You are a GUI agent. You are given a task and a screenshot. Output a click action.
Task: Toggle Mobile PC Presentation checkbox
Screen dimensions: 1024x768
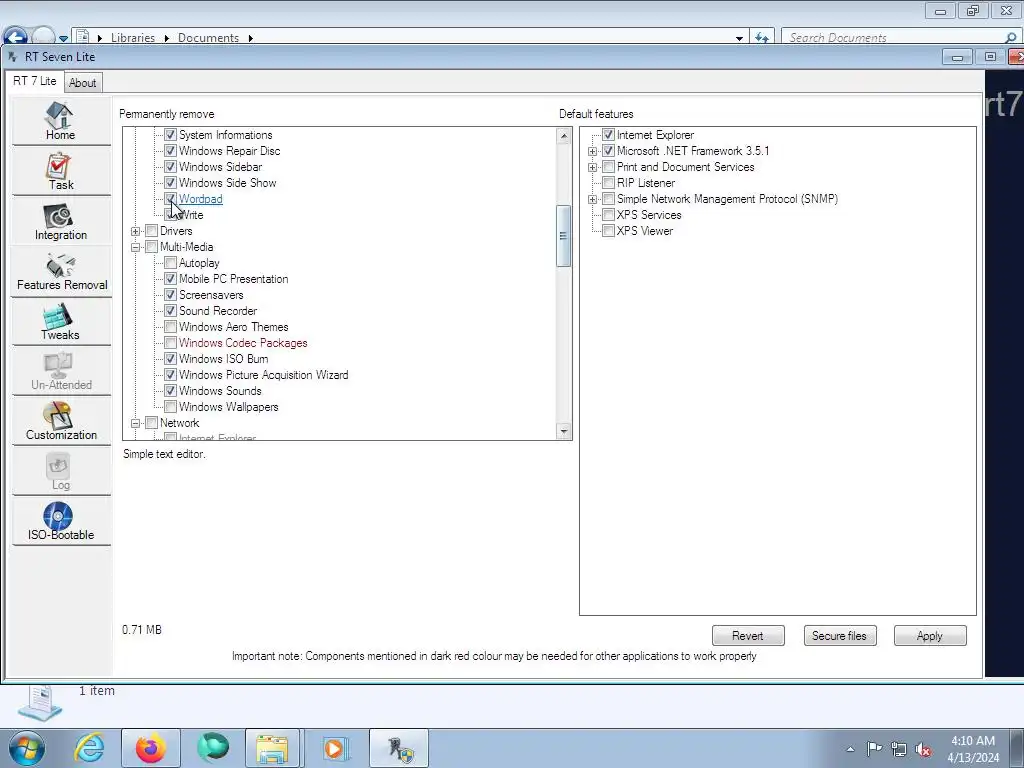170,279
